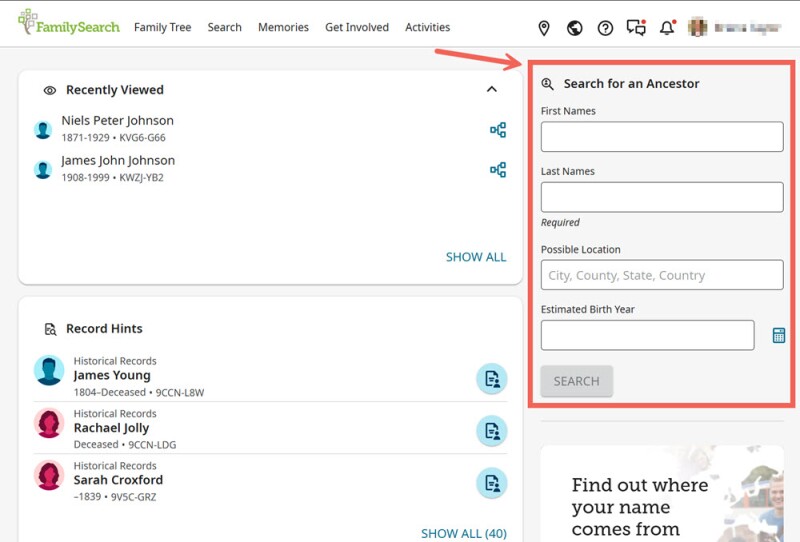The image size is (800, 542).
Task: Click Niels Peter Johnson's portrait icon
Action: 43,130
